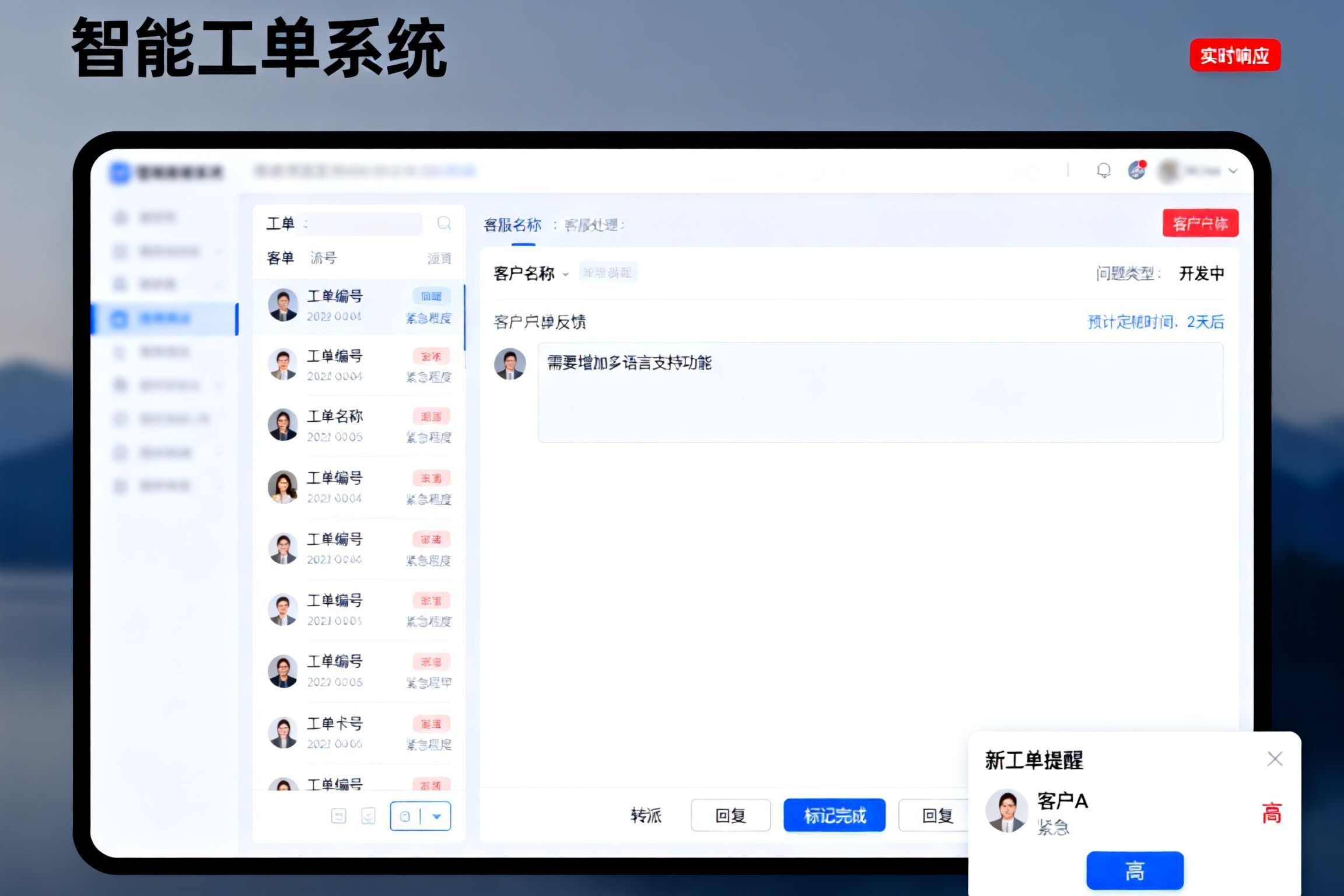Click 客户A avatar in new ticket popup
Image resolution: width=1344 pixels, height=896 pixels.
coord(1006,811)
